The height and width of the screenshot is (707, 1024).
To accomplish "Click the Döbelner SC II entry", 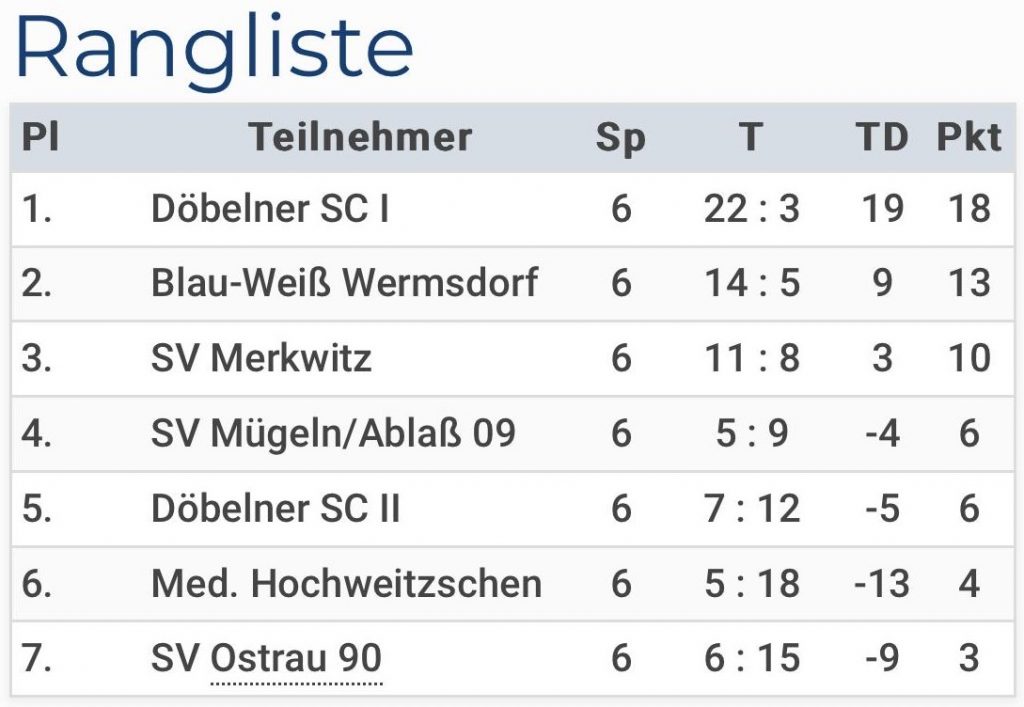I will [275, 508].
